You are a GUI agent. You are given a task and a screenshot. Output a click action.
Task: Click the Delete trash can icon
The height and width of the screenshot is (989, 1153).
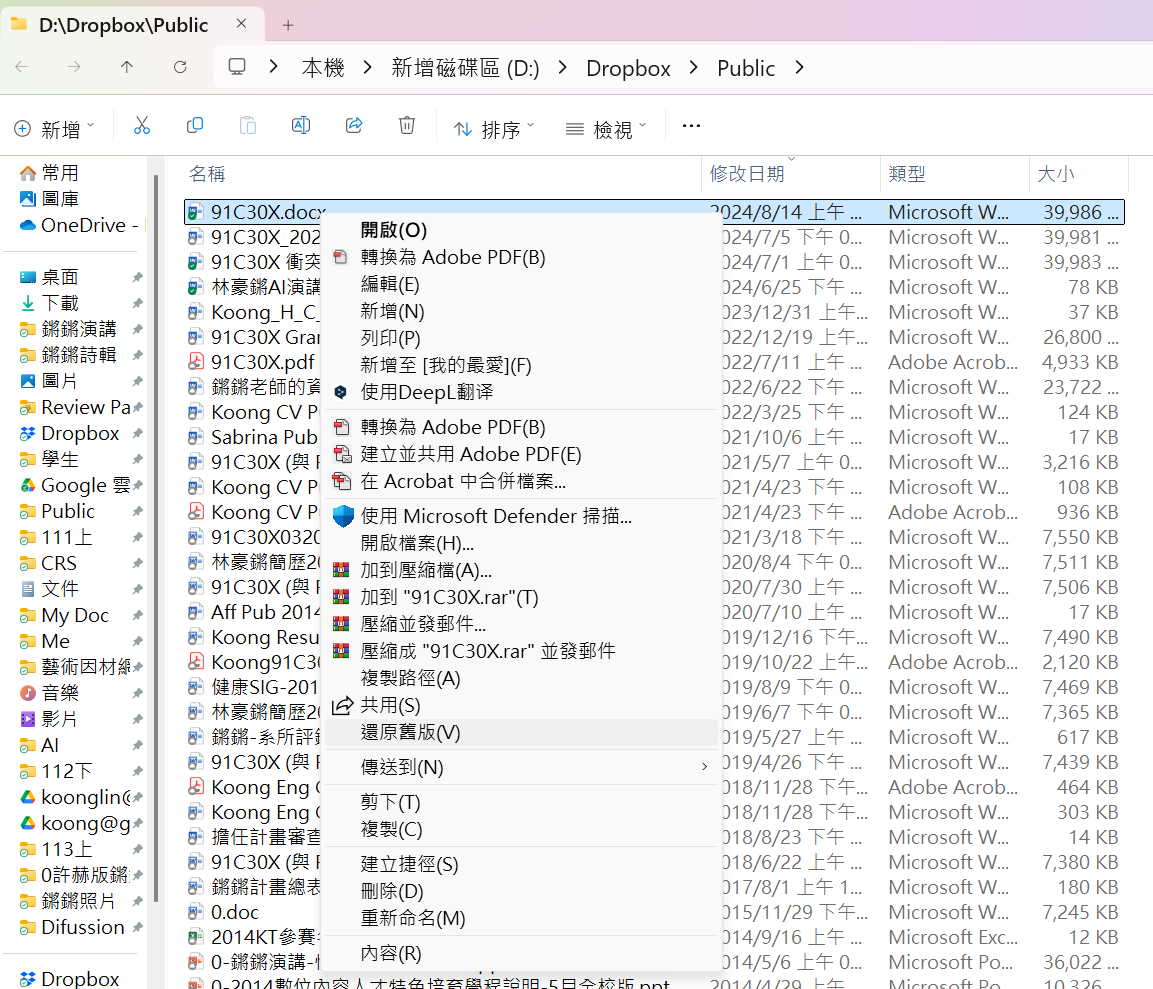tap(406, 126)
